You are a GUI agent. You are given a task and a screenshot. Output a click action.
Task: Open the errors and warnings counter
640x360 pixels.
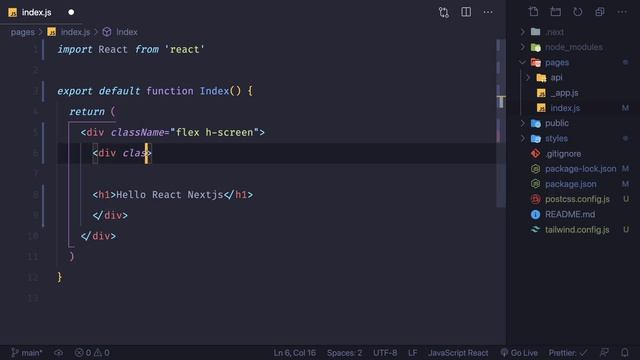[x=92, y=353]
